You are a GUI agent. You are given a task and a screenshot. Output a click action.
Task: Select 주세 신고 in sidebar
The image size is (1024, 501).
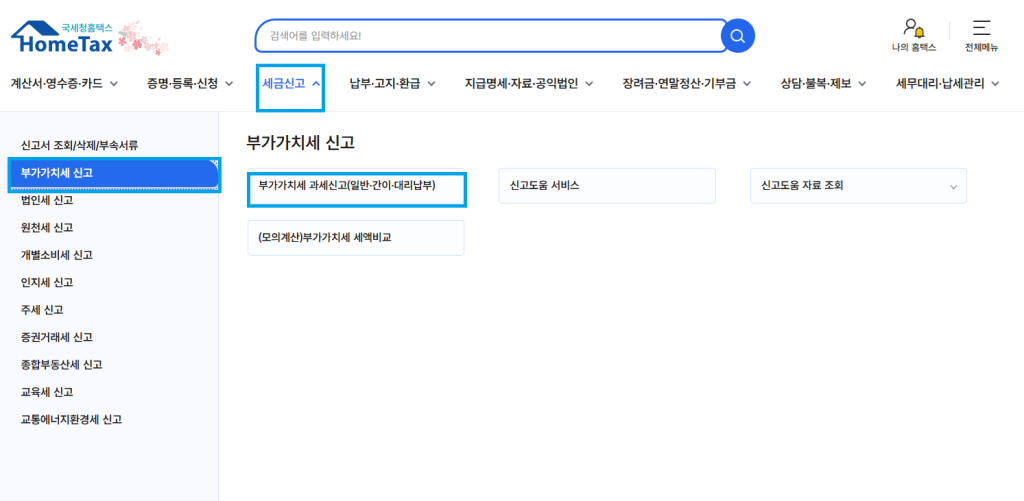tap(42, 310)
